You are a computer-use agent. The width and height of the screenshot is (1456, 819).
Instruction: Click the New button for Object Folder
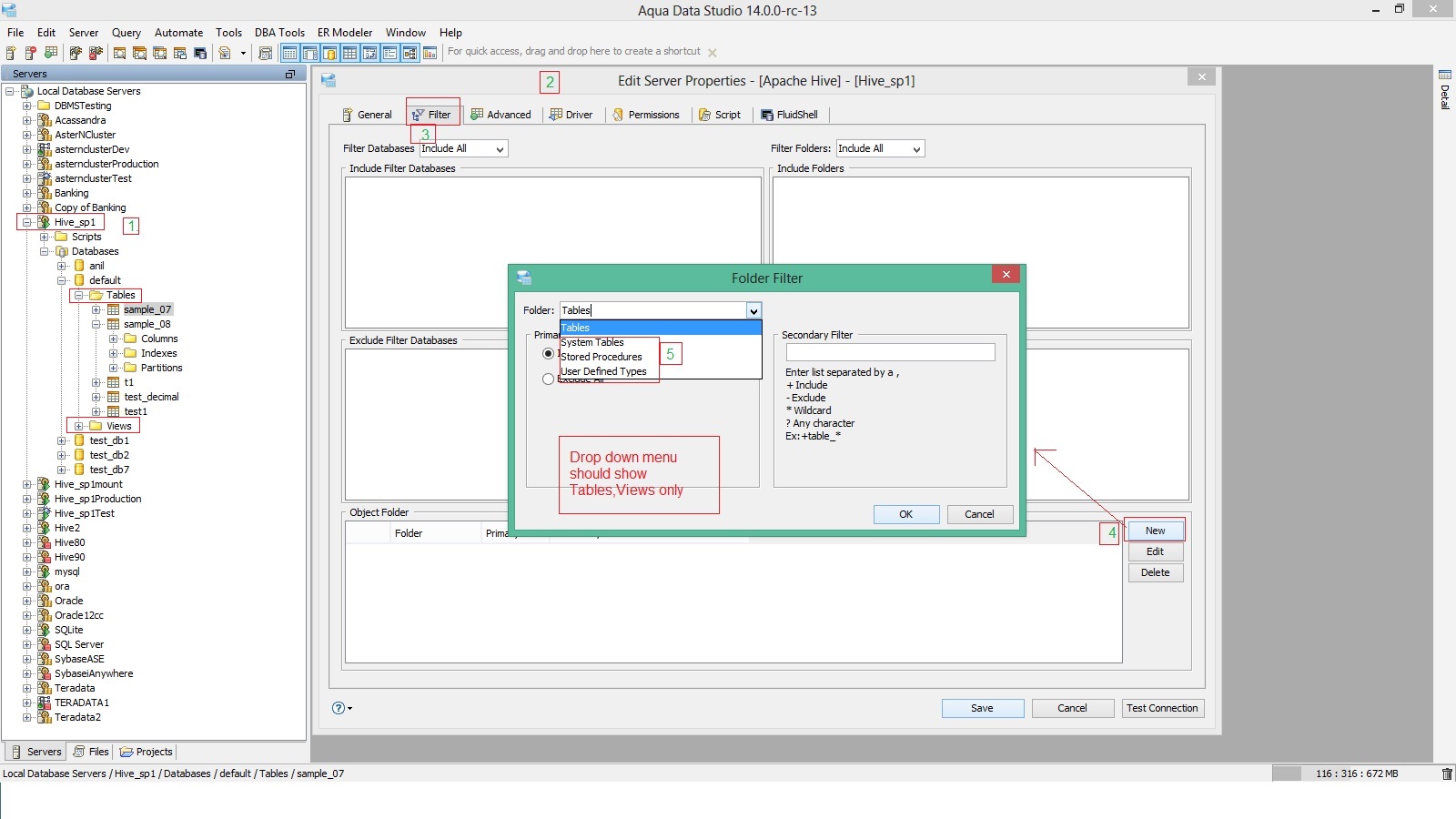[x=1156, y=531]
